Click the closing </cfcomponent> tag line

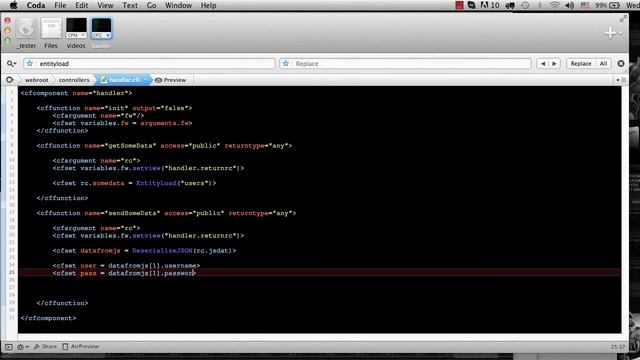click(x=48, y=318)
